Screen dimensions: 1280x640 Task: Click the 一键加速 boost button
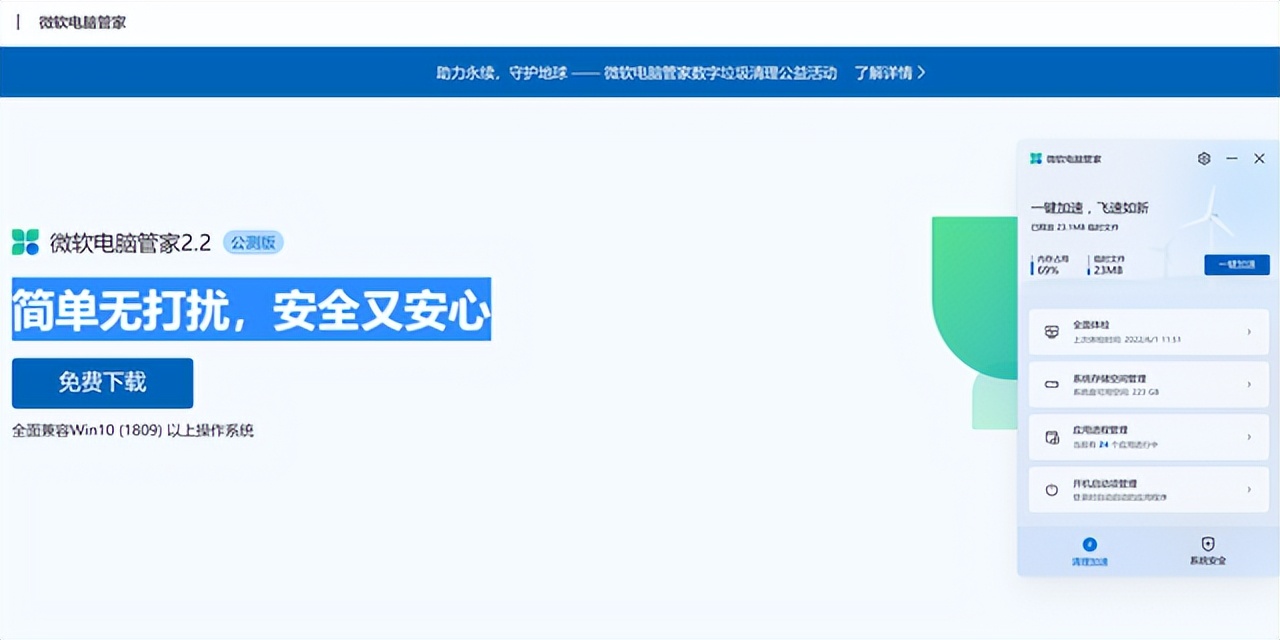1236,264
